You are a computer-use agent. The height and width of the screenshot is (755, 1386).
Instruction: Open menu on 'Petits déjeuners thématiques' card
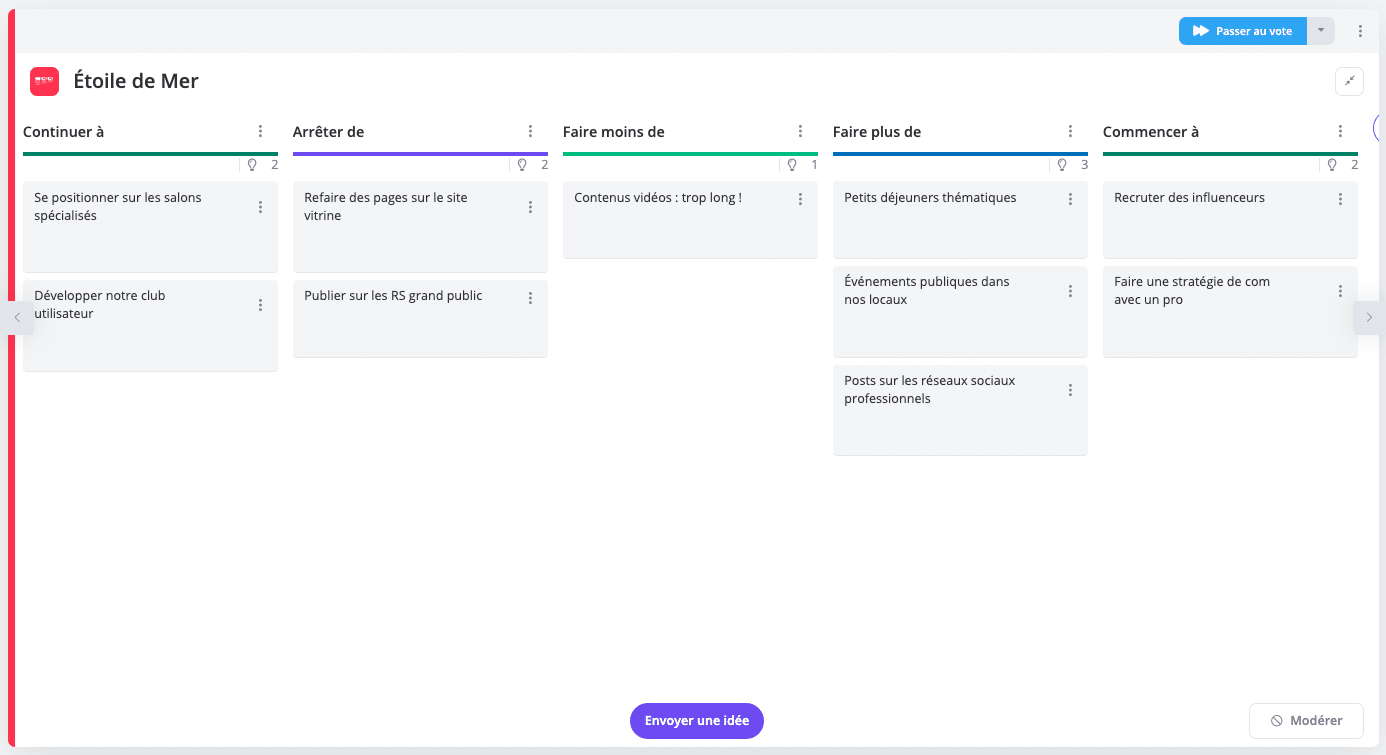pos(1070,199)
